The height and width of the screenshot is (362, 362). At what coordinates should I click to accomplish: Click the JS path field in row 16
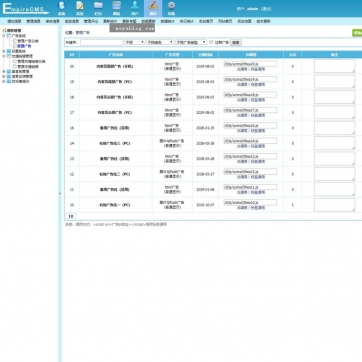coord(250,125)
